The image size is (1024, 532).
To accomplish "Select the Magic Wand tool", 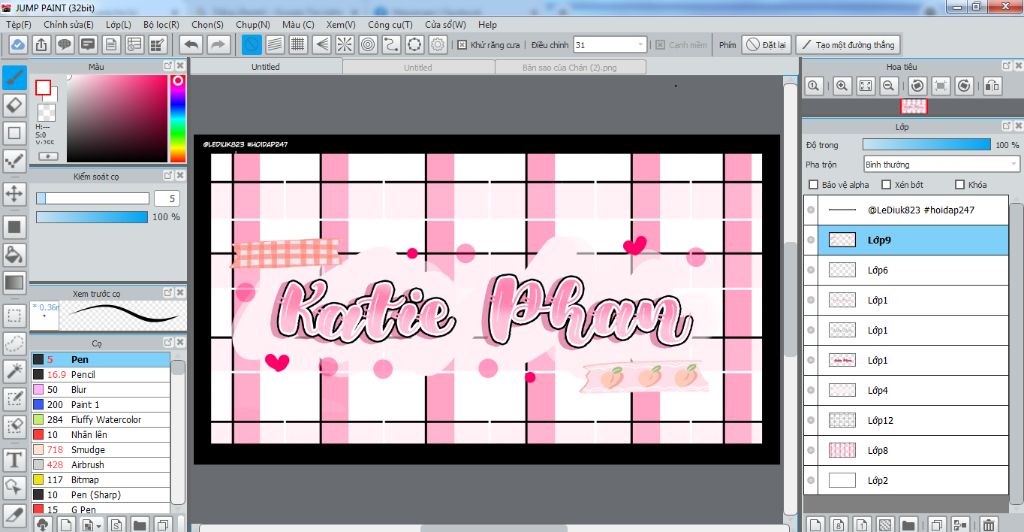I will tap(14, 371).
